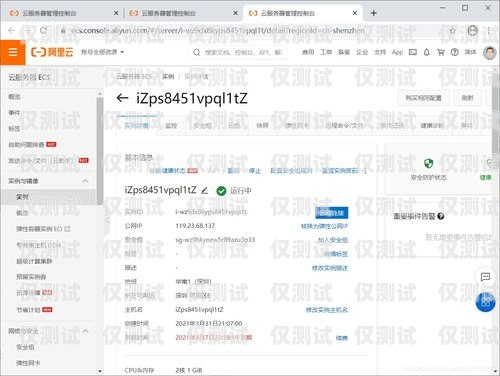Edit instance name with pencil icon
This screenshot has width=500, height=376.
tap(205, 190)
